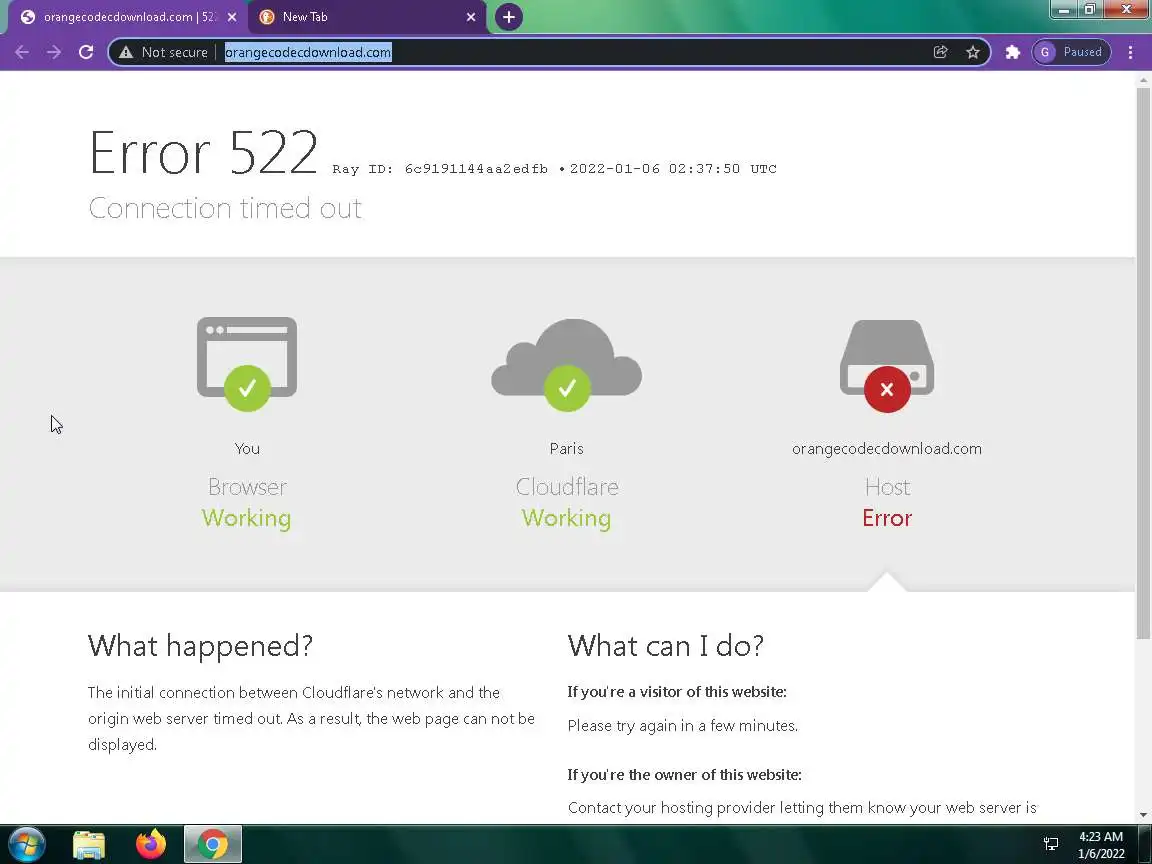The image size is (1152, 864).
Task: Bookmark this page with the star icon
Action: 973,52
